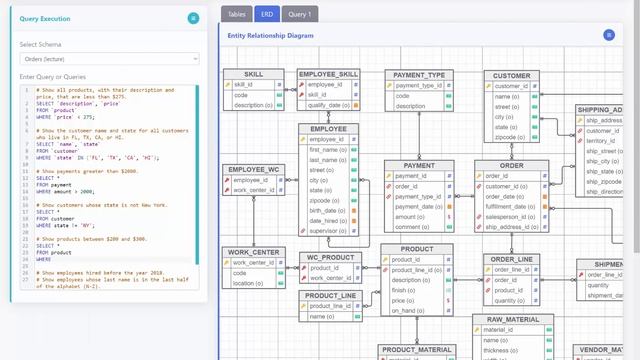Switch to the ERD tab
Image resolution: width=640 pixels, height=360 pixels.
tap(267, 14)
